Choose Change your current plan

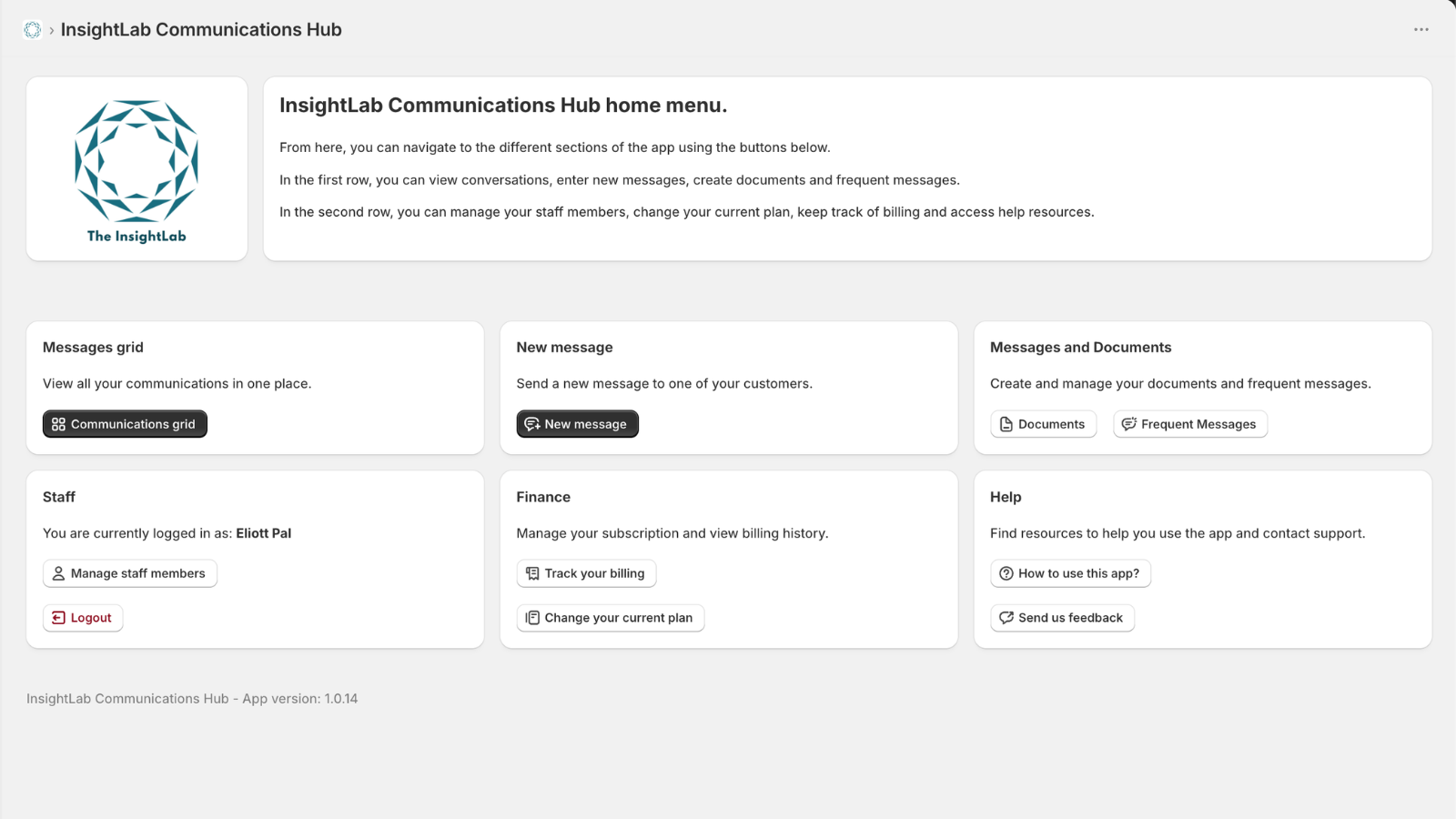coord(611,618)
